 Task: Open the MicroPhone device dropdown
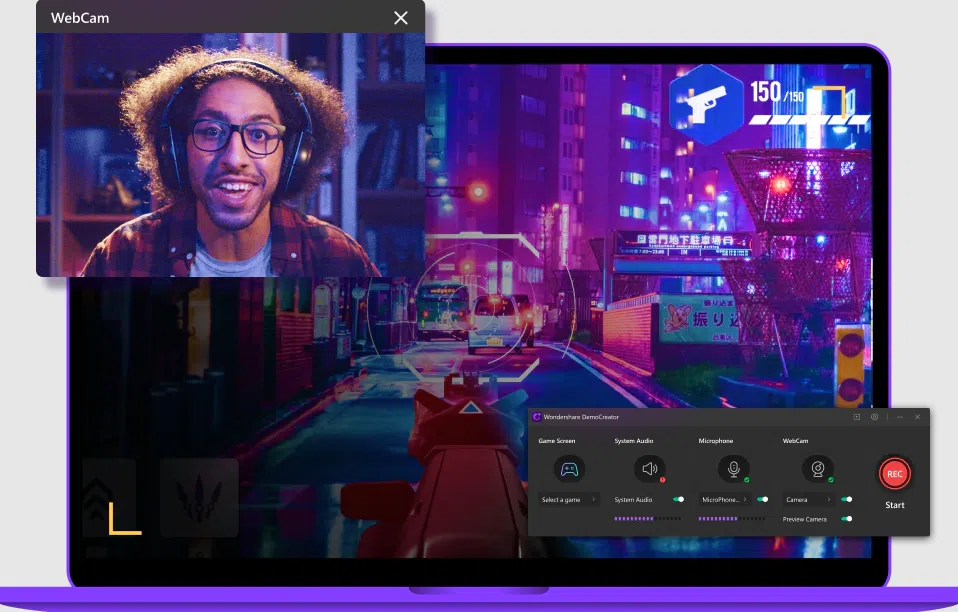coord(725,499)
